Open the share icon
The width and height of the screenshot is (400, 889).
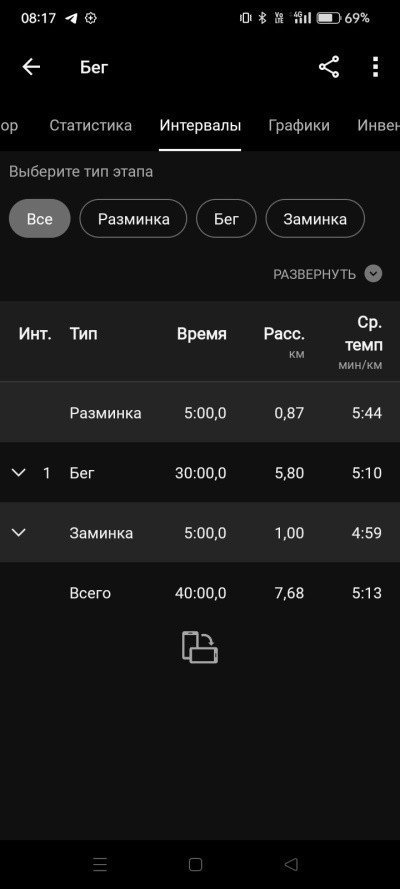(x=329, y=67)
